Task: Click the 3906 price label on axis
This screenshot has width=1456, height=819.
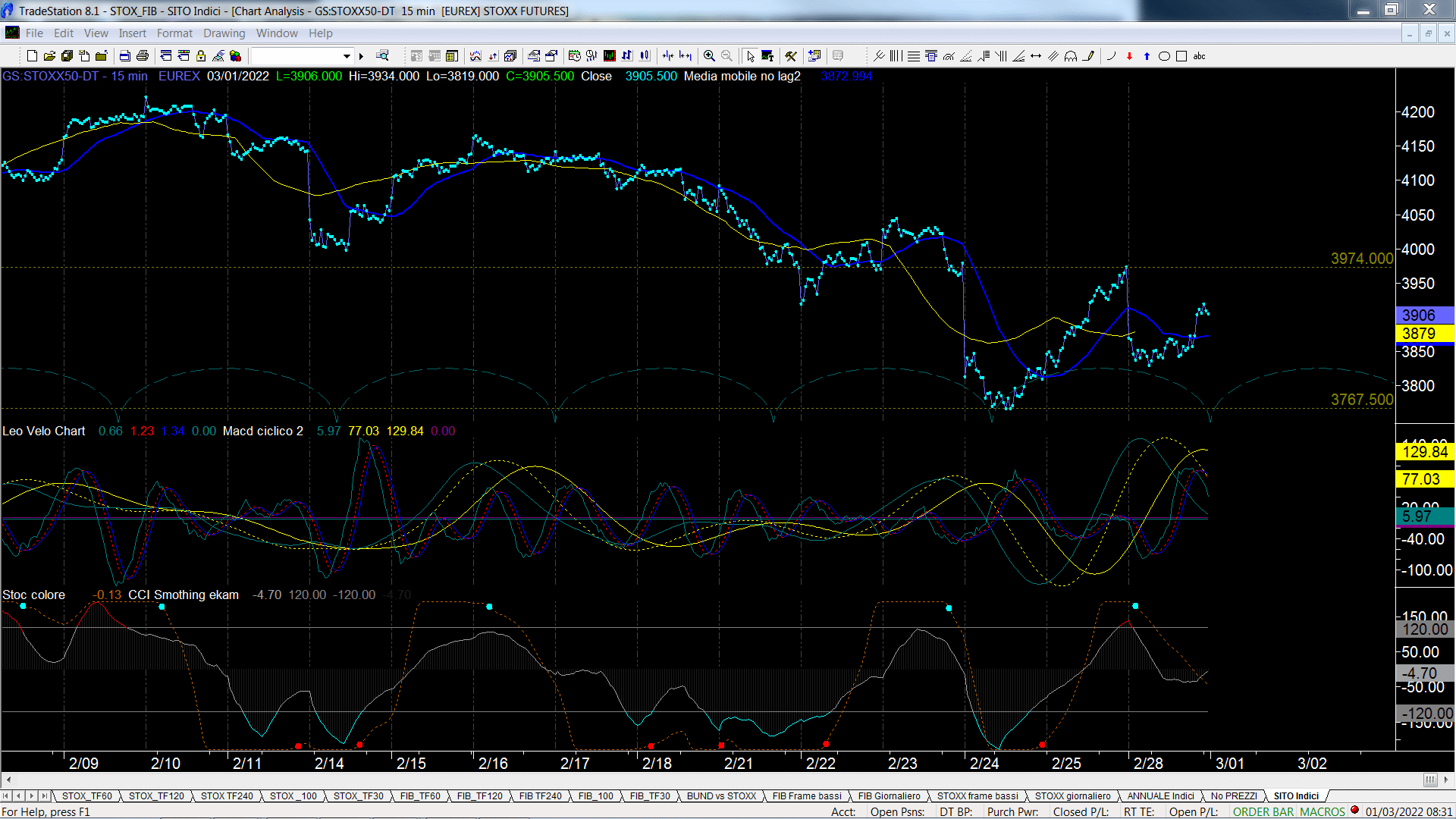Action: (x=1425, y=315)
